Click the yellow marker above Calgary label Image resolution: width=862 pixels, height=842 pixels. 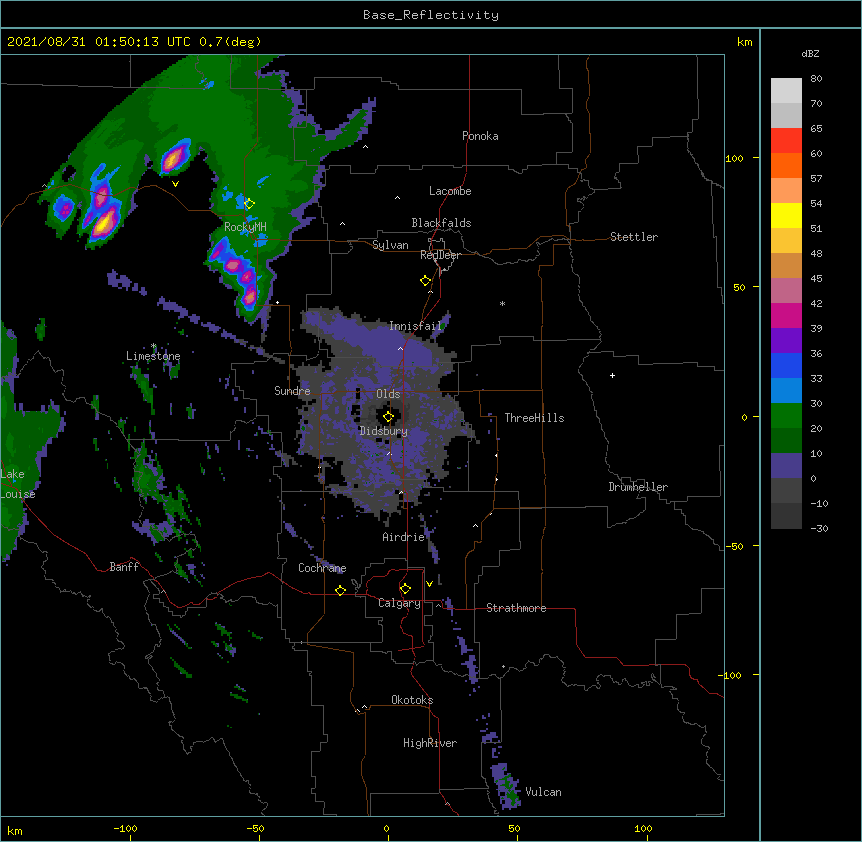pos(405,589)
